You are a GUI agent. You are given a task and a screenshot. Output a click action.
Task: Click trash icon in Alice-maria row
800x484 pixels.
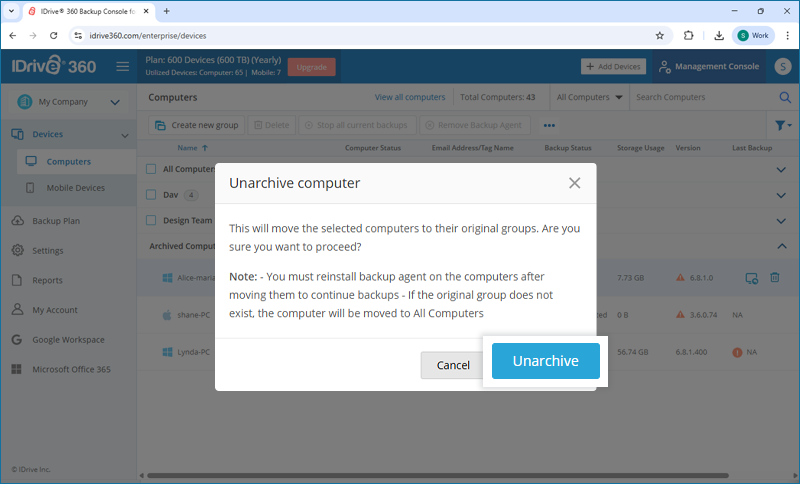pos(774,277)
